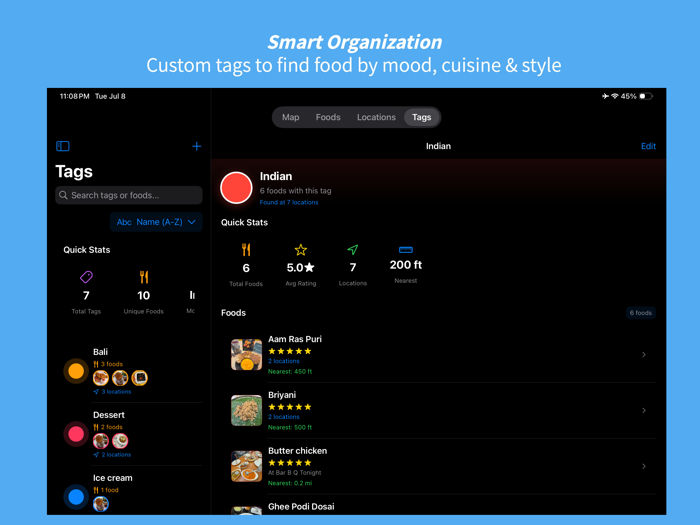
Task: Open the Briyani food thumbnail
Action: (x=246, y=410)
